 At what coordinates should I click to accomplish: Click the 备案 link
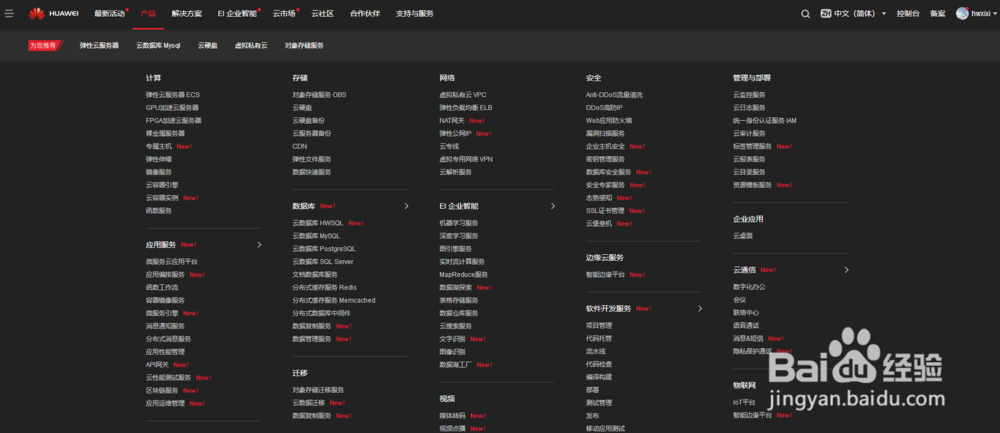point(938,13)
